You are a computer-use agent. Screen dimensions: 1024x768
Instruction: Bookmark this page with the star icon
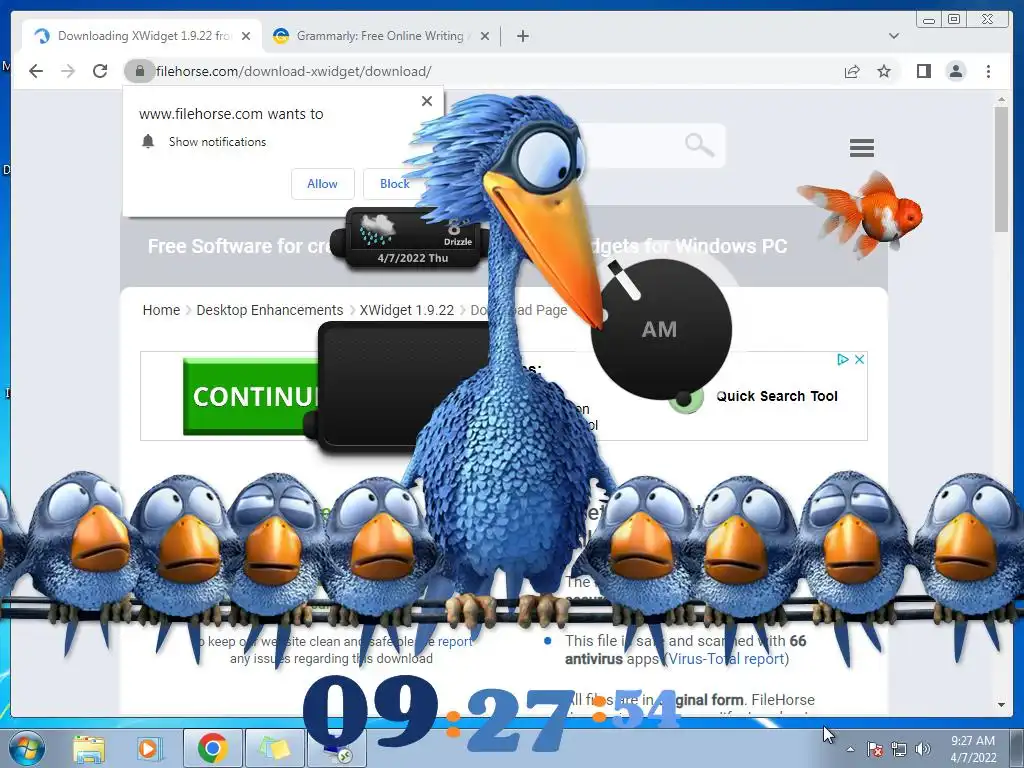[884, 71]
